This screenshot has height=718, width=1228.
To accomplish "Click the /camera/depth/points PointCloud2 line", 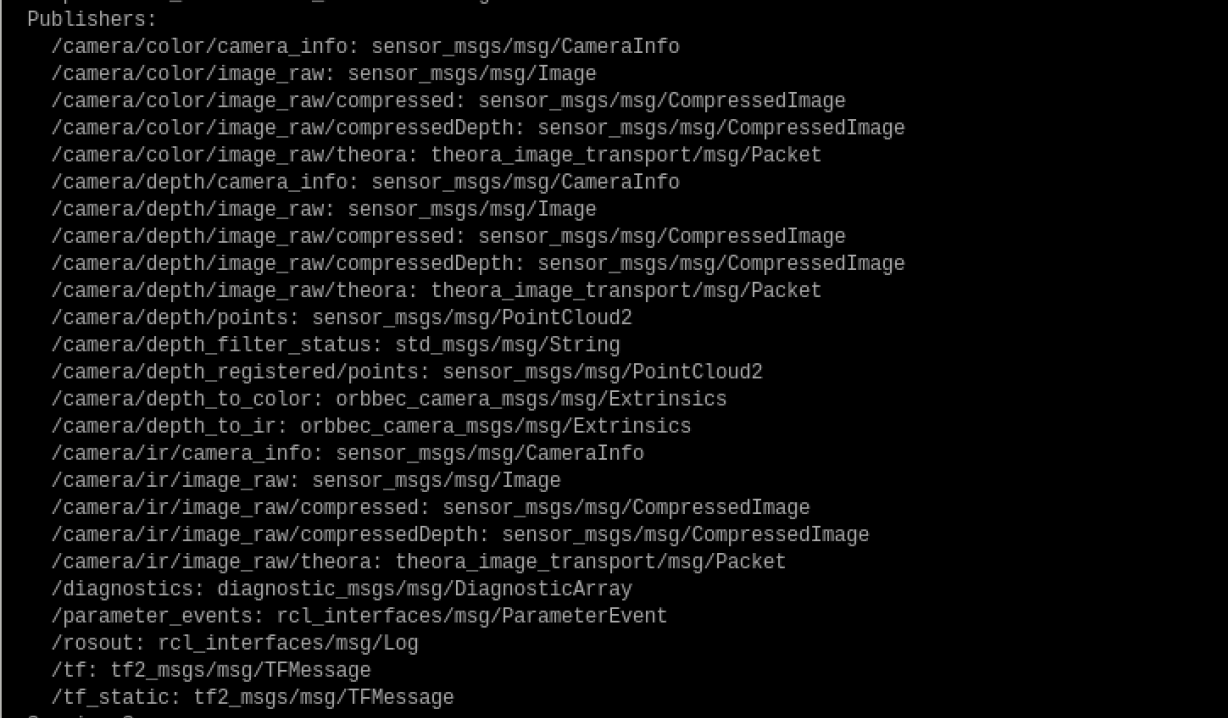I will coord(341,317).
